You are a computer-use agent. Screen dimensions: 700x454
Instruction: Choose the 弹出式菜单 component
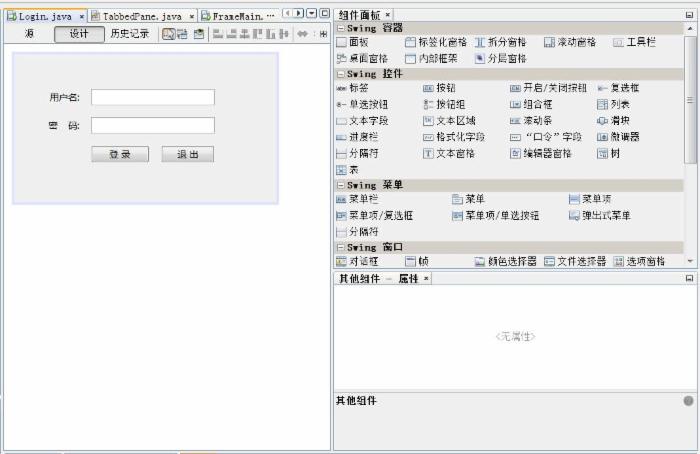pos(600,216)
